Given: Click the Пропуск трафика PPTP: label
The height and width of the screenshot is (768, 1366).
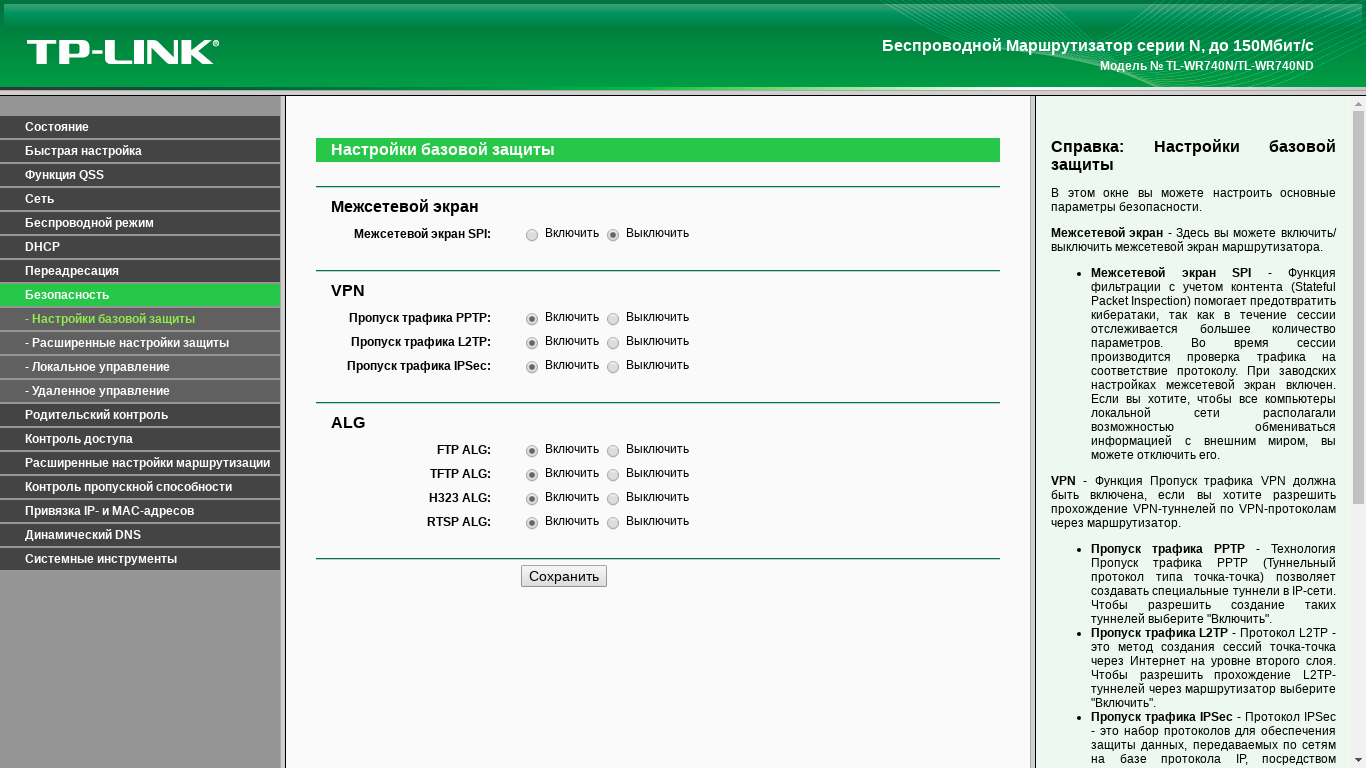Looking at the screenshot, I should pos(420,318).
